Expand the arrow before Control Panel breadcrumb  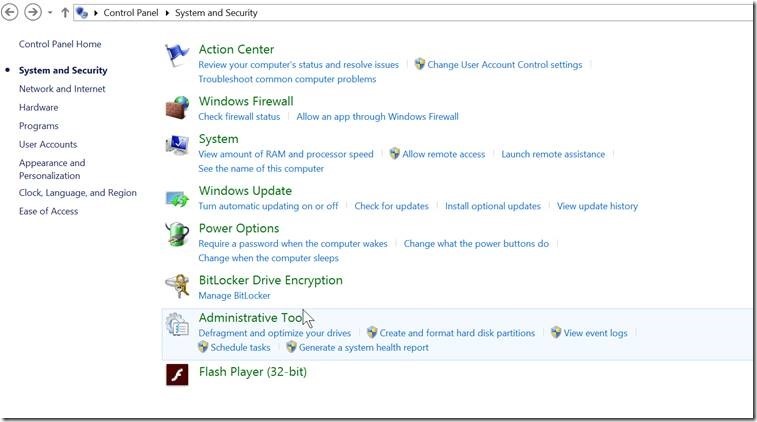[96, 13]
